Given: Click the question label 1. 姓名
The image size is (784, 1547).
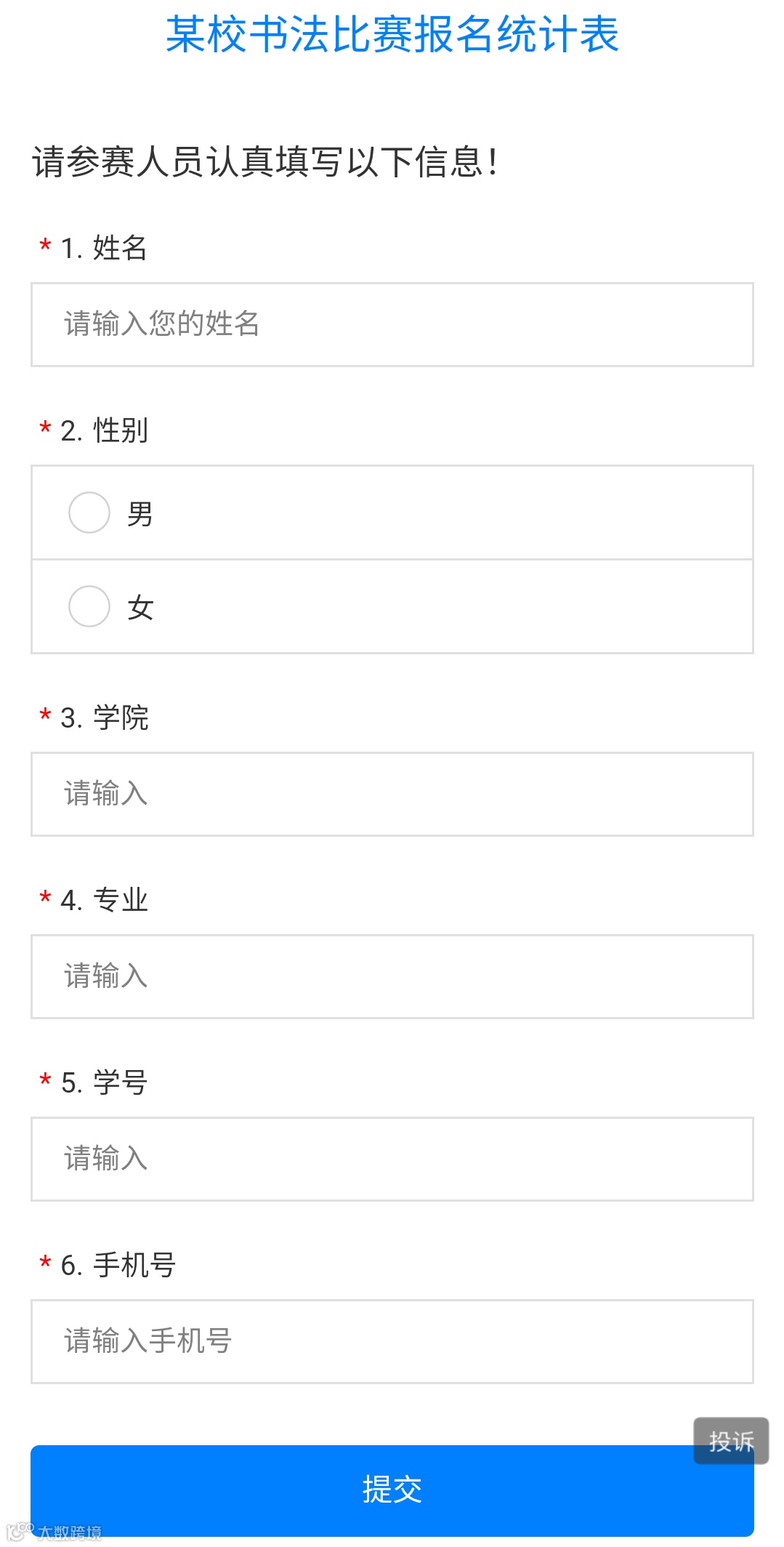Looking at the screenshot, I should pyautogui.click(x=104, y=248).
